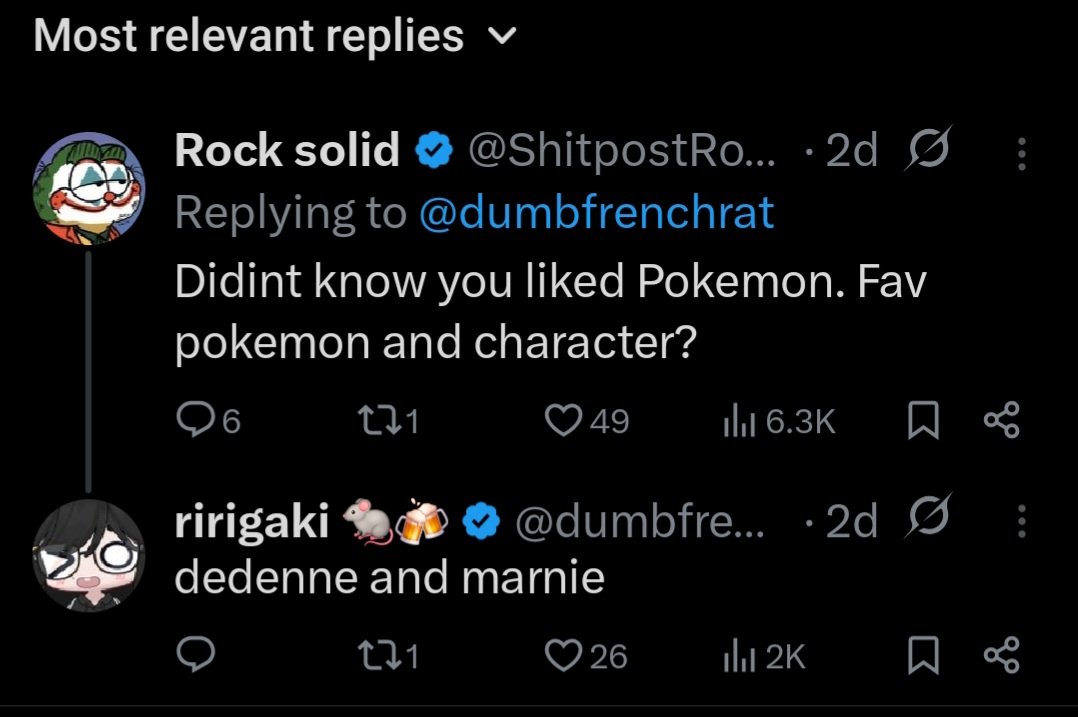This screenshot has width=1078, height=717.
Task: Reply to Rock solid's Pokemon question
Action: click(x=193, y=421)
